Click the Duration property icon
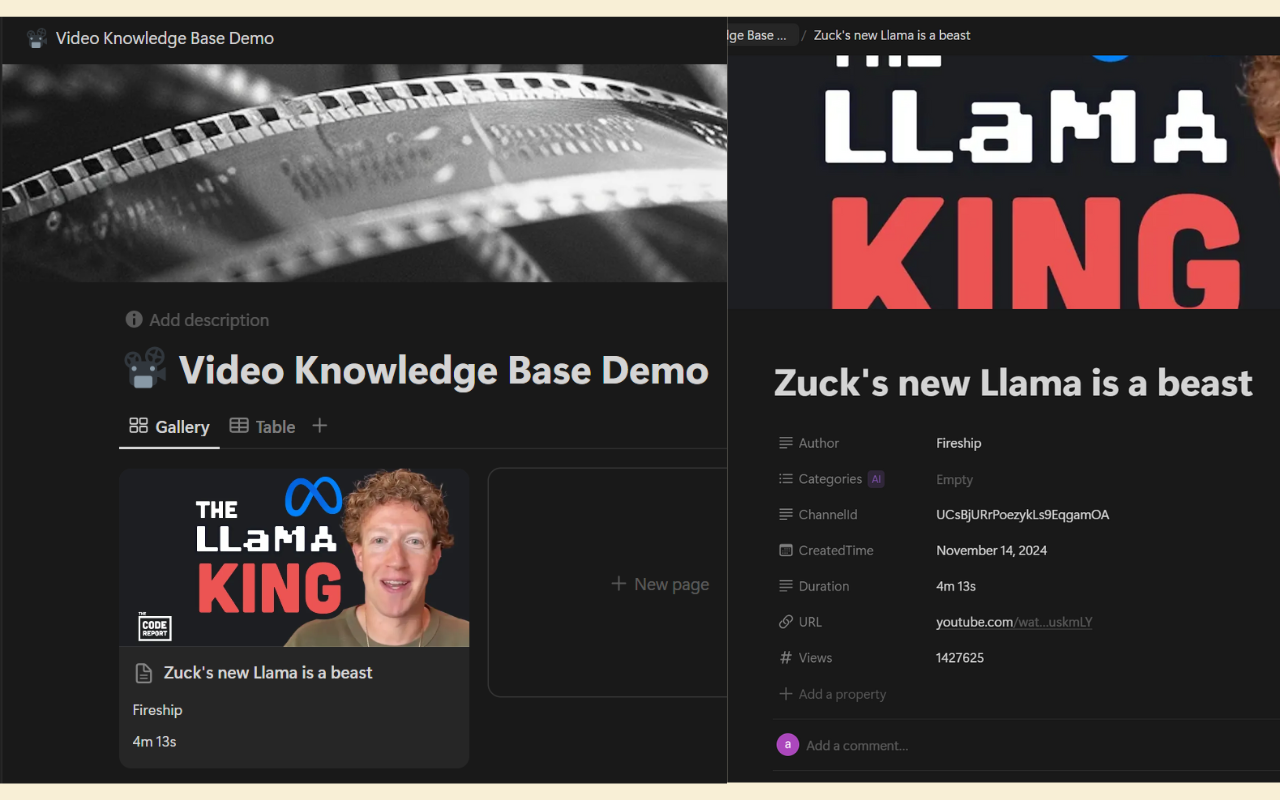 (786, 586)
